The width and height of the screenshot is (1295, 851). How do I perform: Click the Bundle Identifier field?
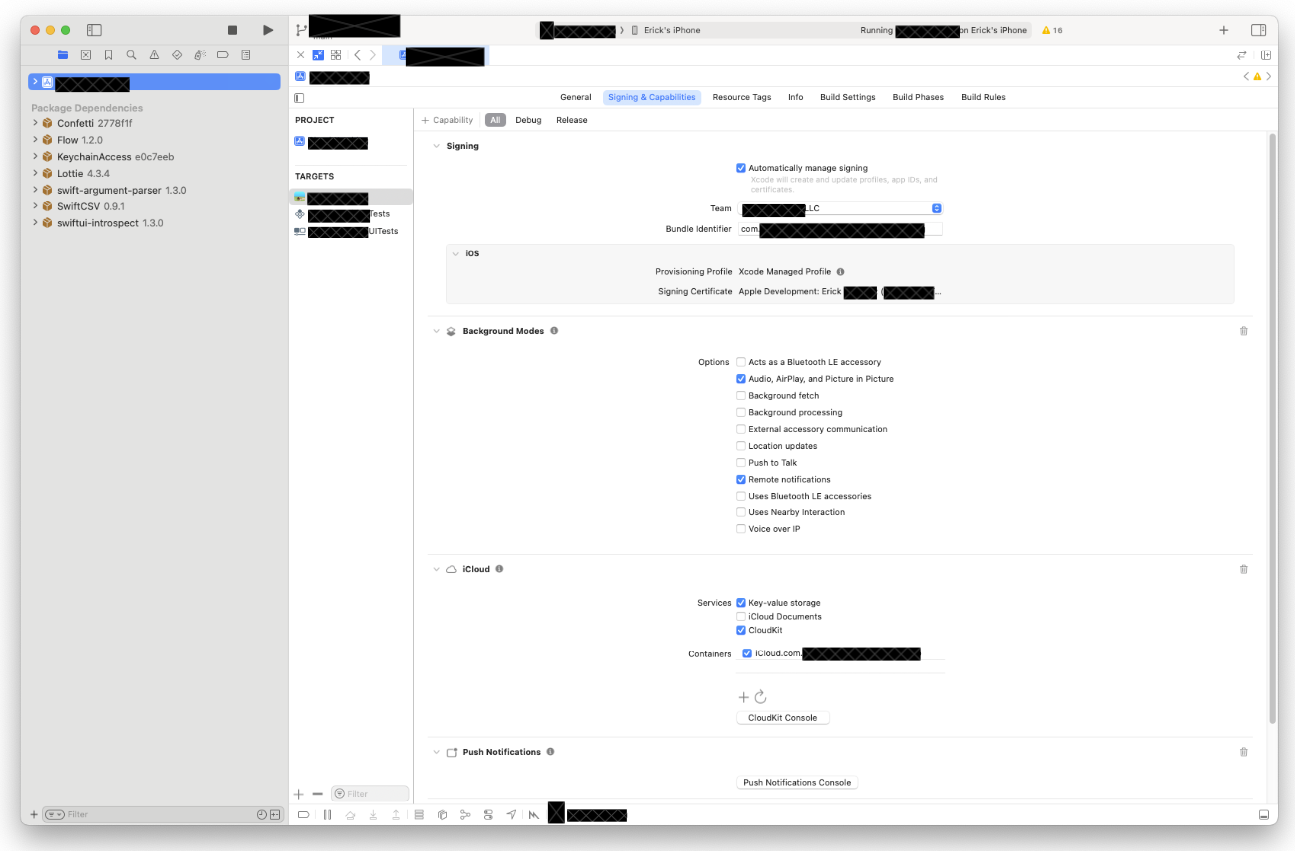pos(840,230)
